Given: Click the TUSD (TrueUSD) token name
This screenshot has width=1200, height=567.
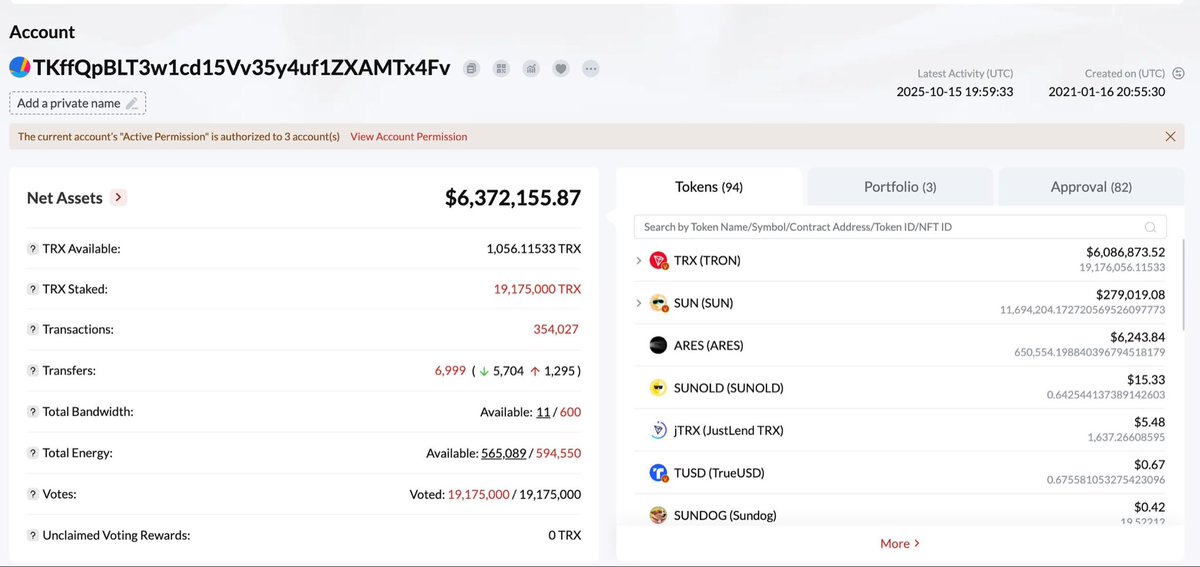Looking at the screenshot, I should coord(719,472).
